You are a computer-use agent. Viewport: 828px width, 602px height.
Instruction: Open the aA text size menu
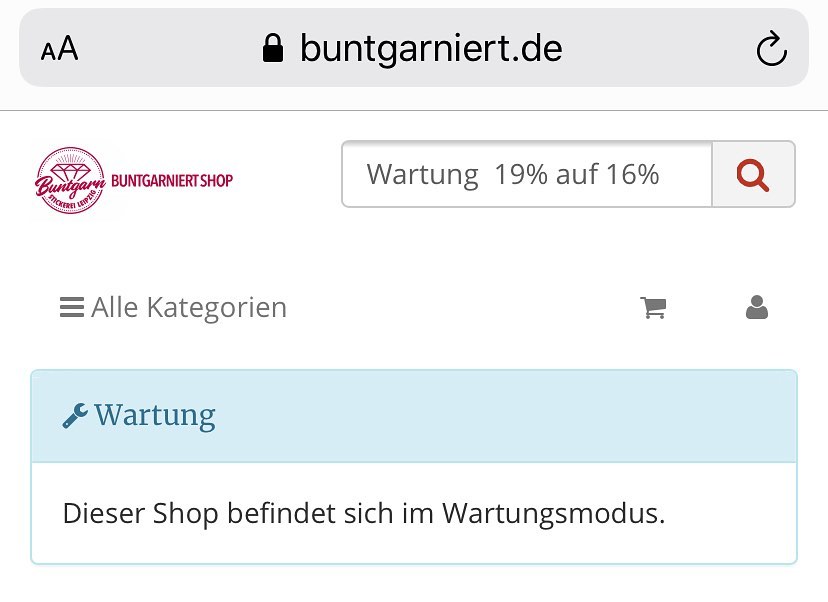60,49
